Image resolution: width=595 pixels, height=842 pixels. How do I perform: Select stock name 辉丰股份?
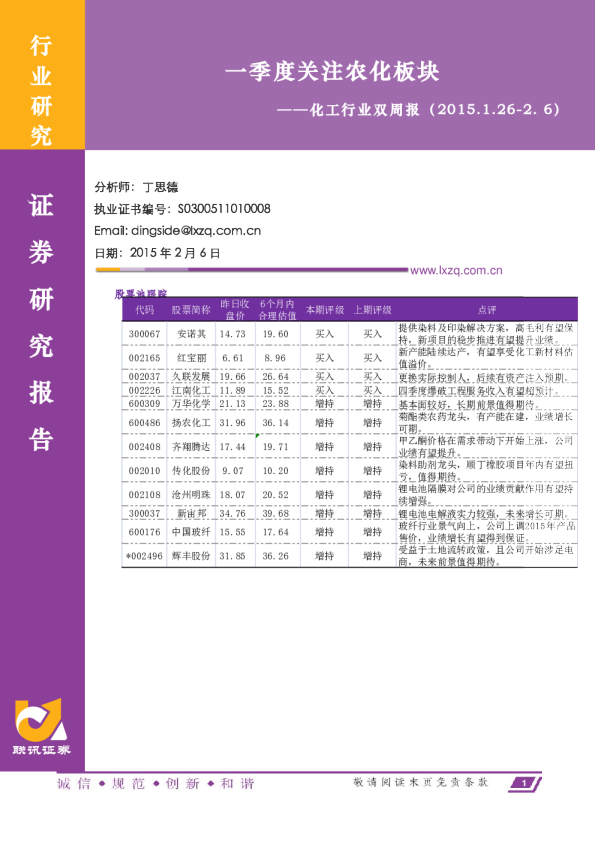191,556
